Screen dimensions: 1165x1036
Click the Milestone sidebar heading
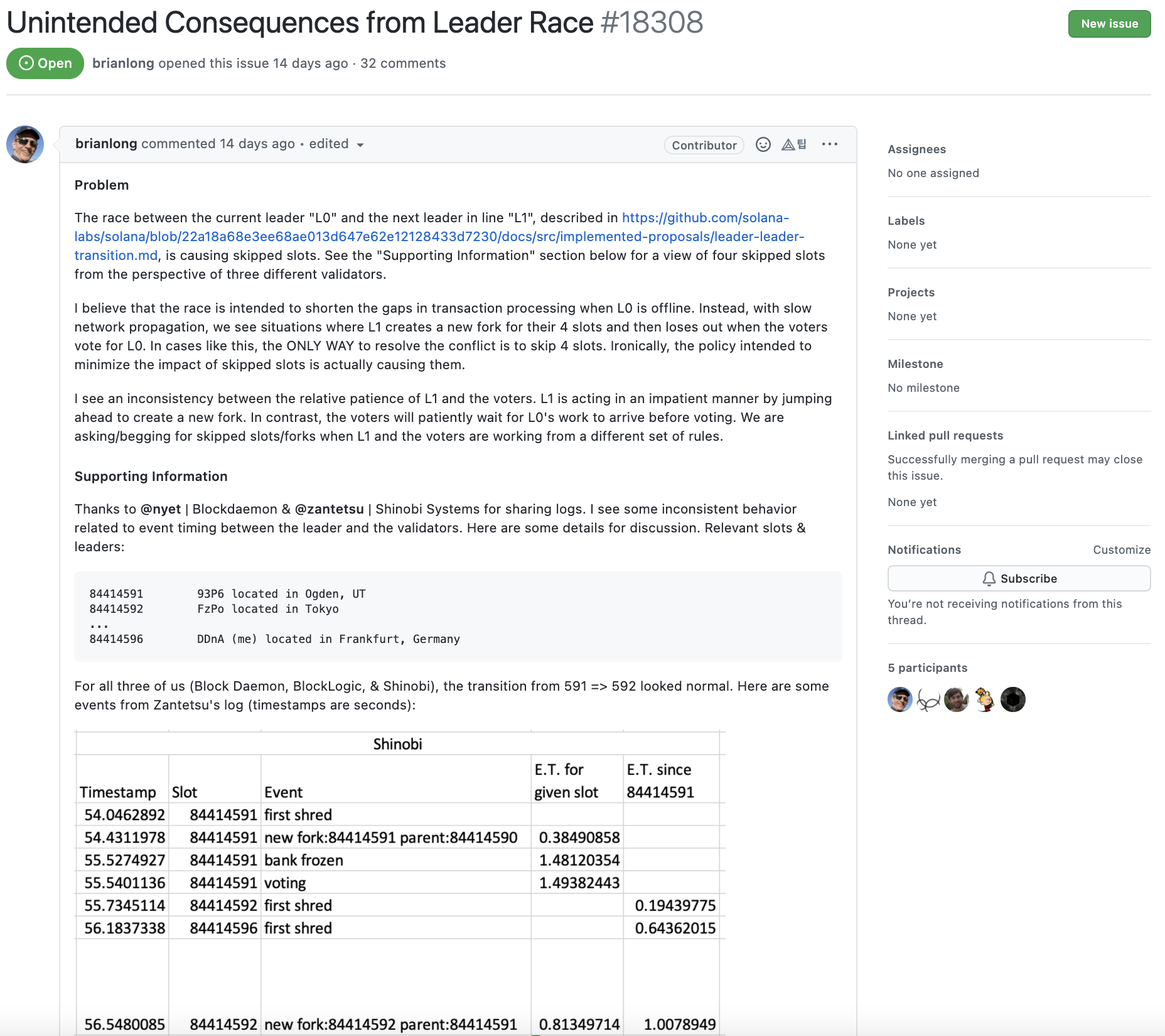click(915, 364)
